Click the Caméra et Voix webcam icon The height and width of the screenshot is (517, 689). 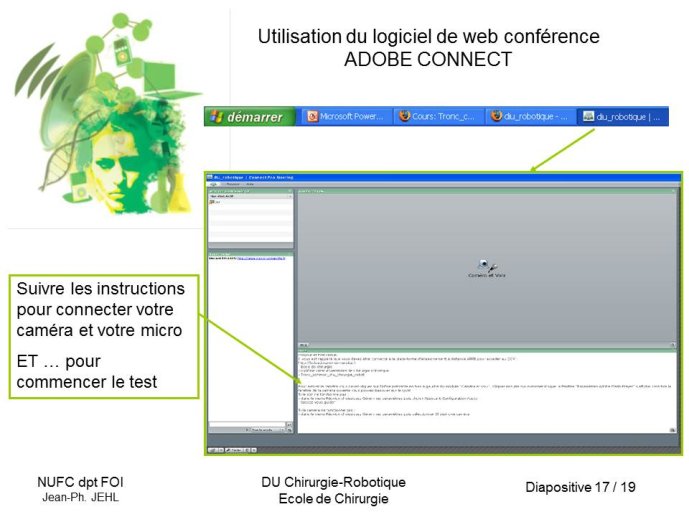click(486, 266)
